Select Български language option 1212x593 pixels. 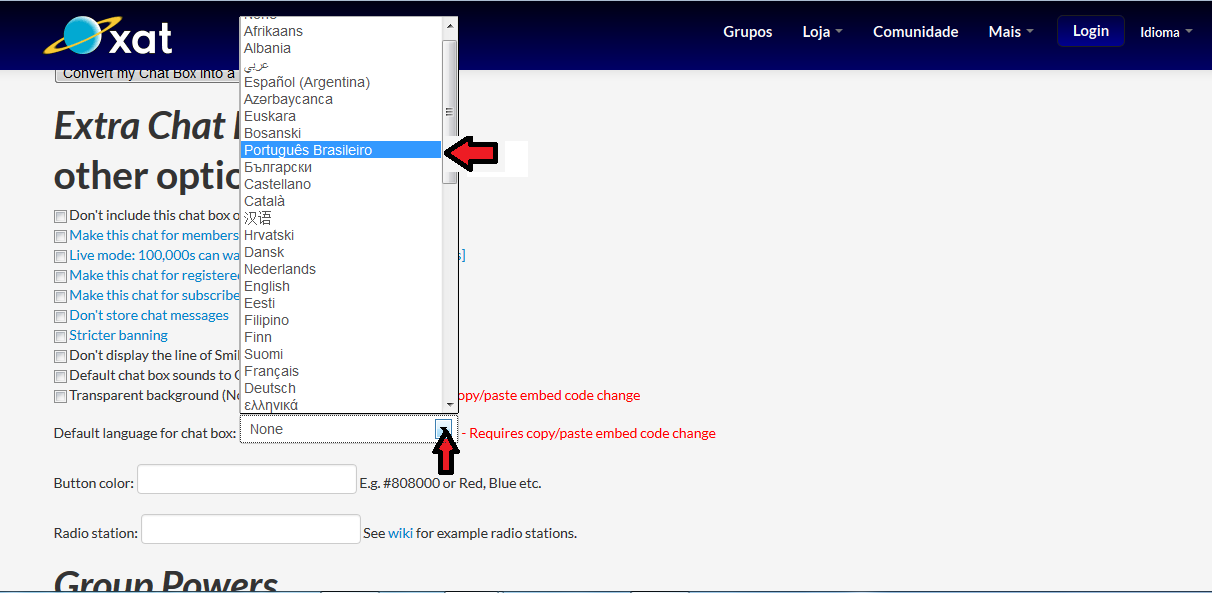point(341,167)
